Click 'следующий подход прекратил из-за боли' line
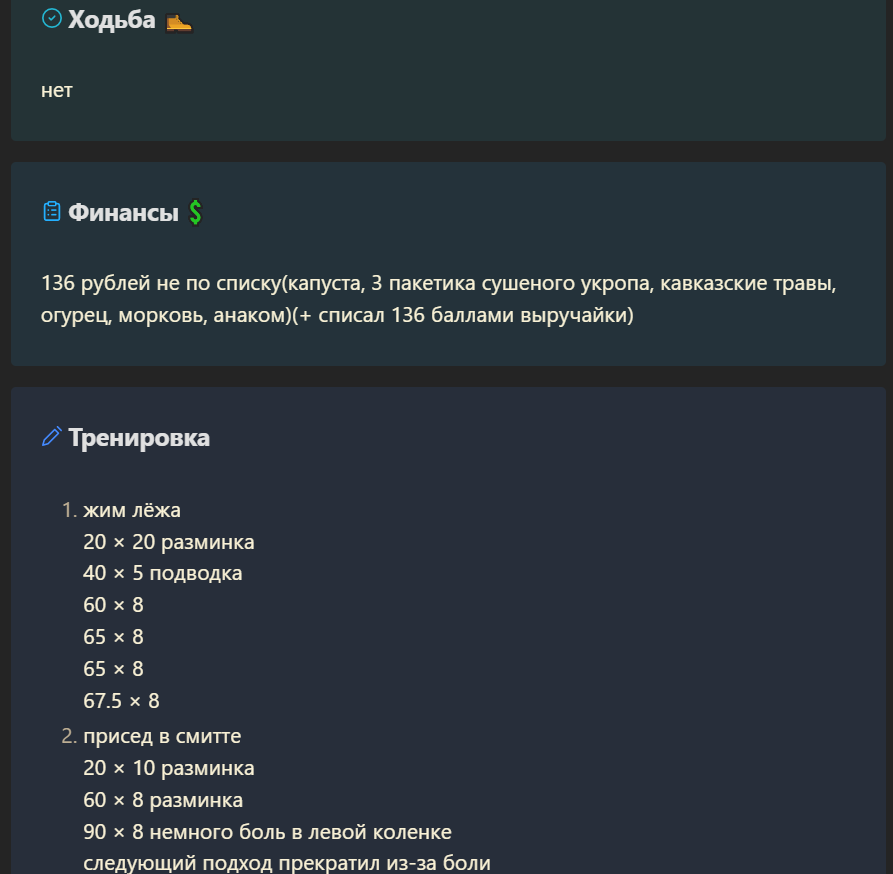The height and width of the screenshot is (874, 893). [x=286, y=863]
